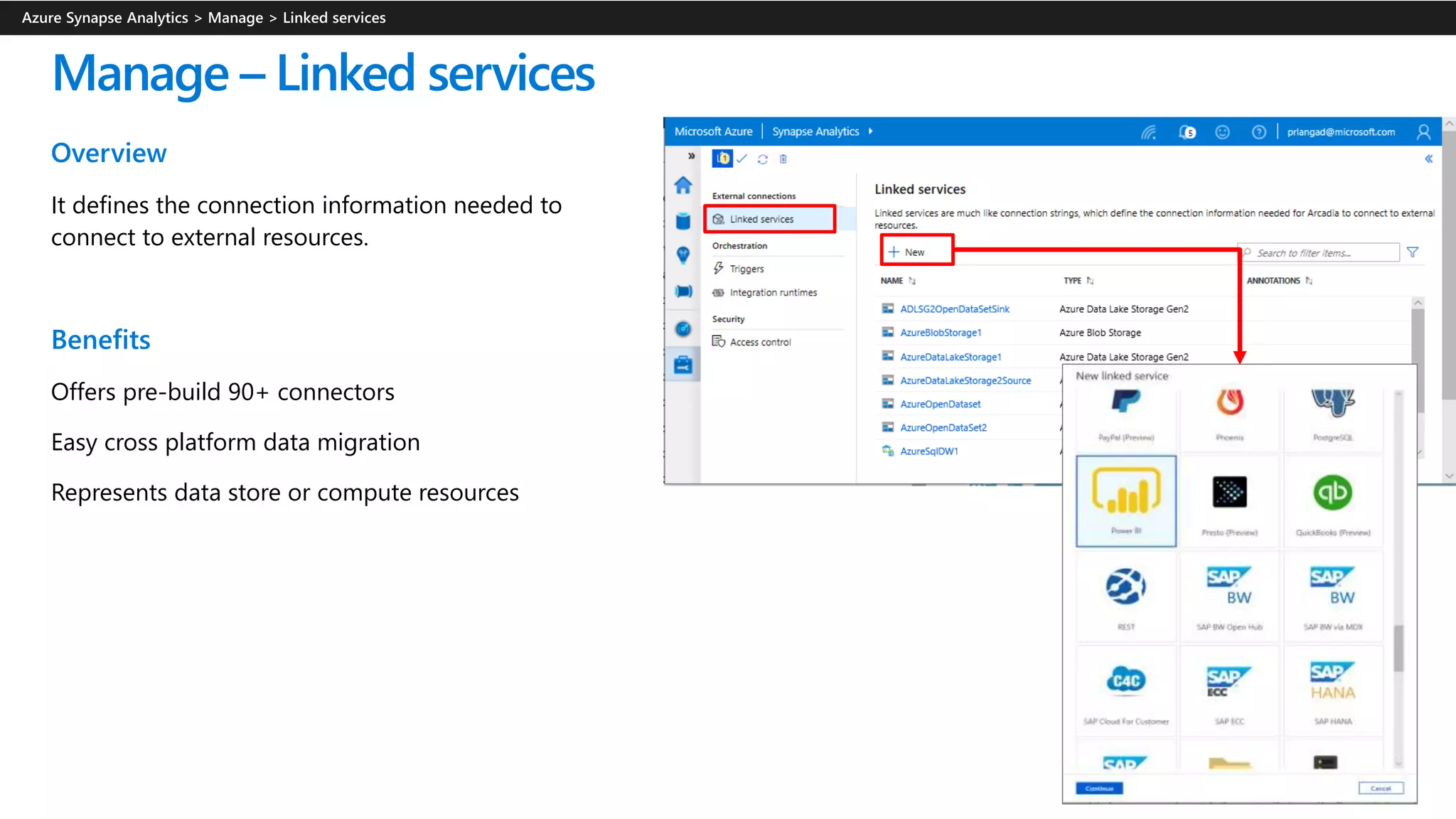
Task: Open the Develop hub lightbulb icon
Action: coord(683,255)
